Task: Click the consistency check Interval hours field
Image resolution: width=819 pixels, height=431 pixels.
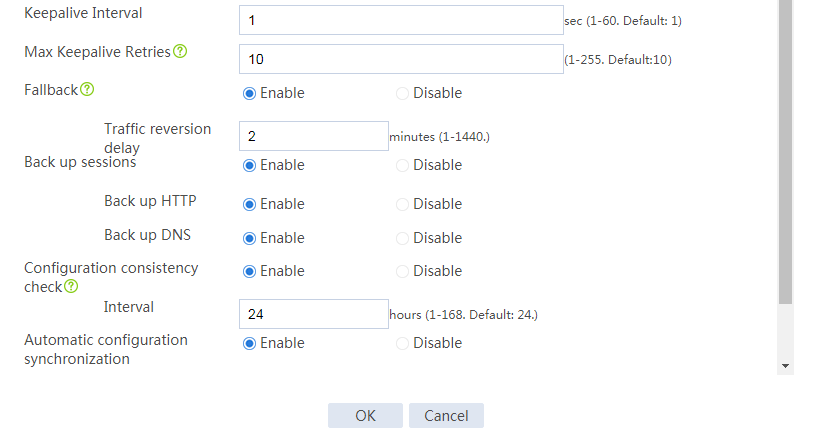Action: coord(314,314)
